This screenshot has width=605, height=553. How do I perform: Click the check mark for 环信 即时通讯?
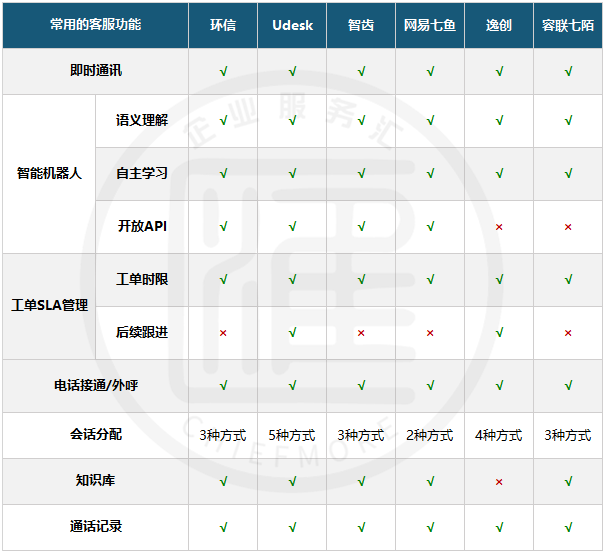coord(223,71)
